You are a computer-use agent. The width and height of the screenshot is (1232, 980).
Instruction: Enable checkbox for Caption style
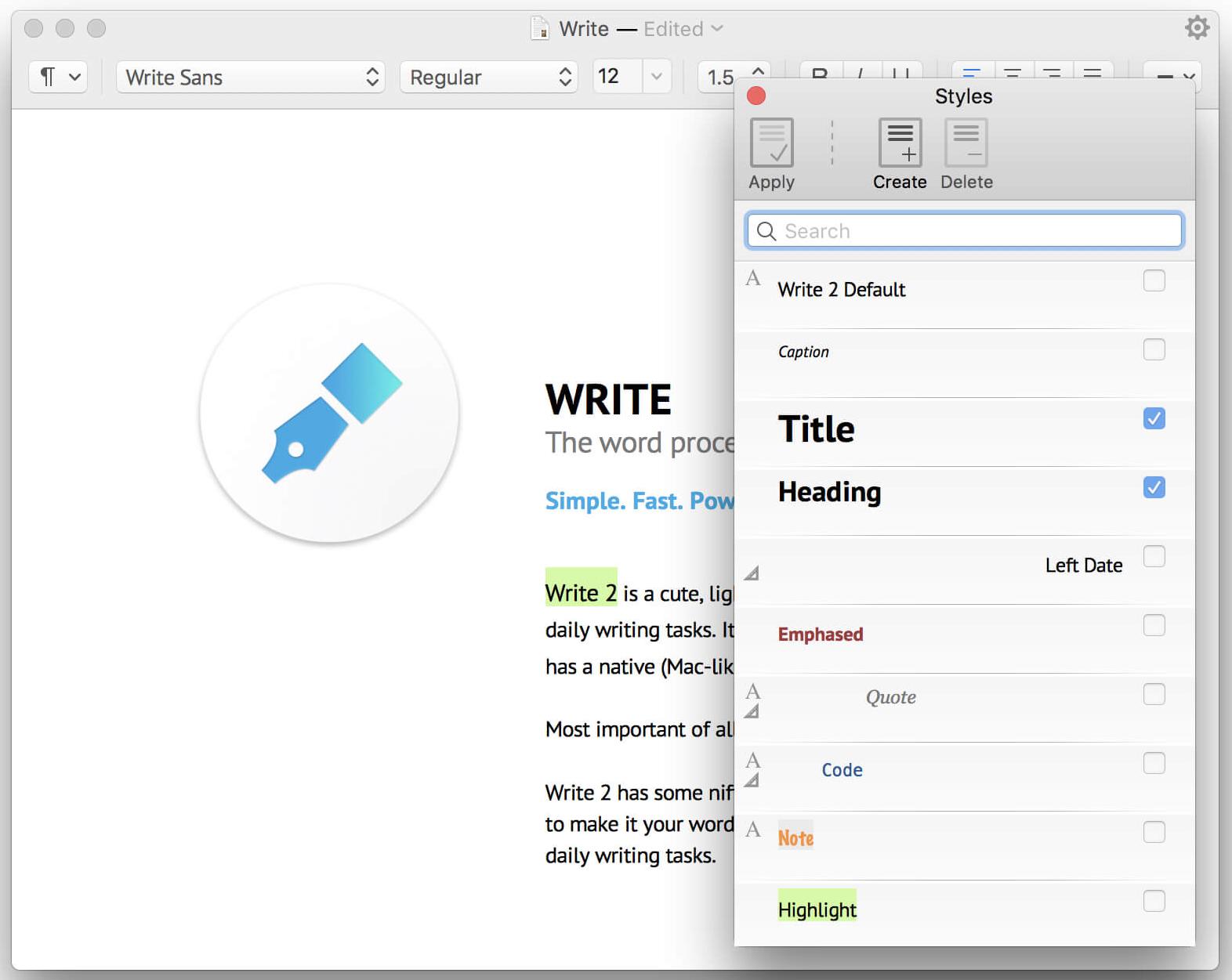pos(1154,349)
